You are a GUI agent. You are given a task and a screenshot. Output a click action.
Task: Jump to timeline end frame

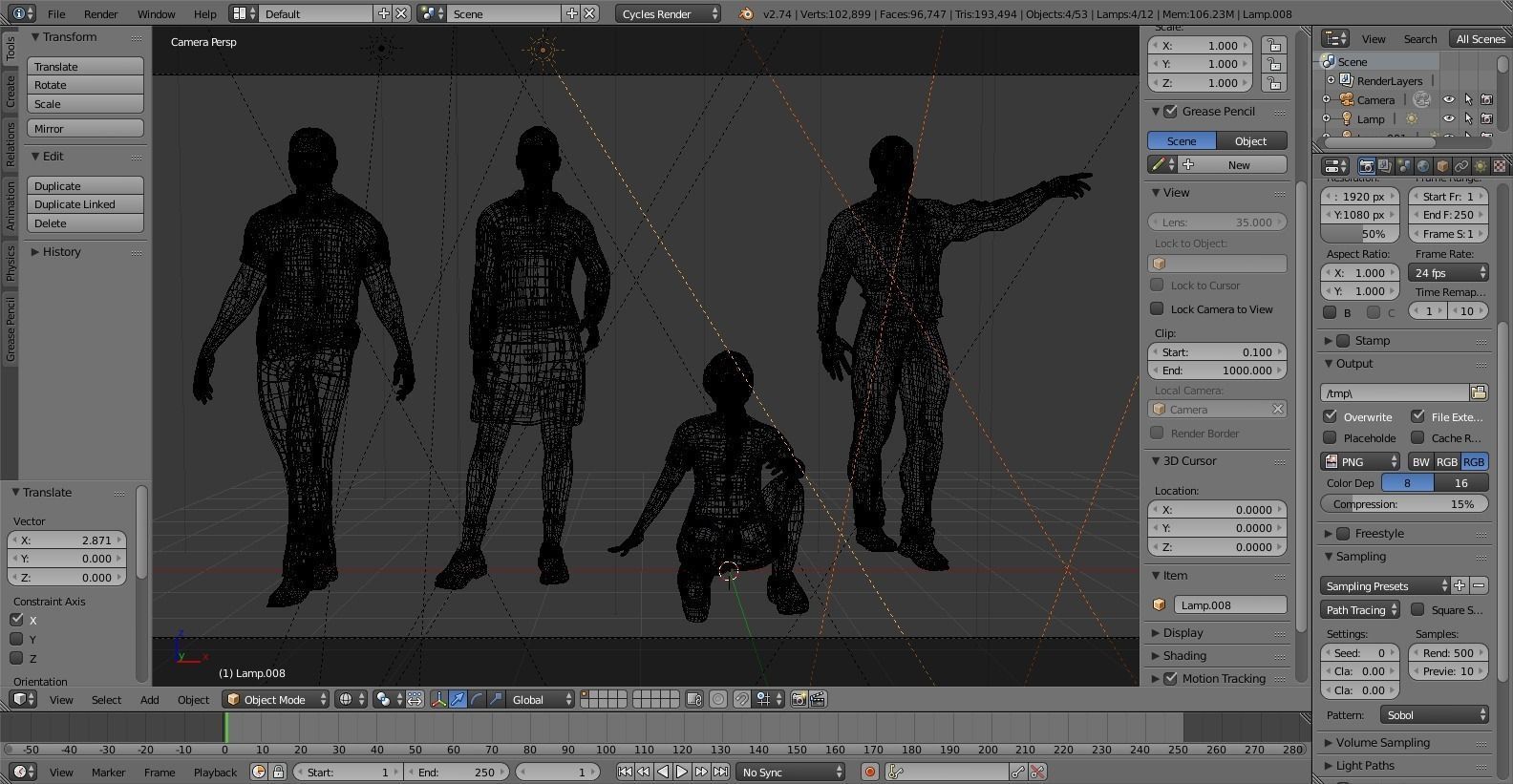[720, 772]
